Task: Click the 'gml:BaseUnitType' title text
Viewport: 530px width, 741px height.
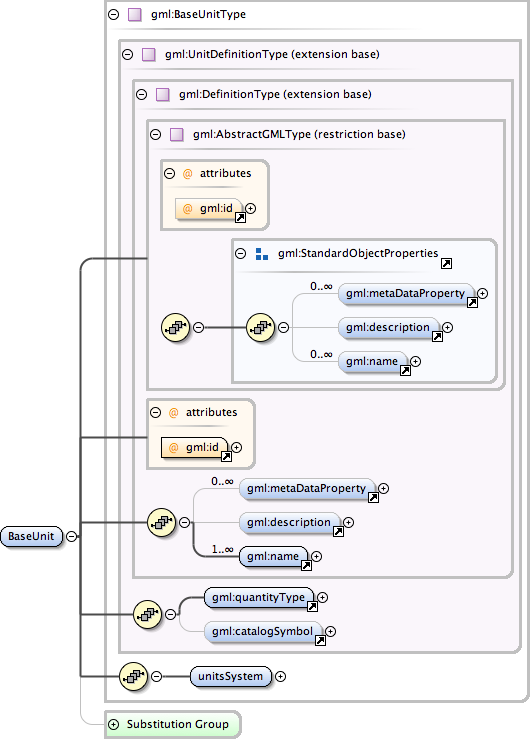Action: tap(198, 15)
